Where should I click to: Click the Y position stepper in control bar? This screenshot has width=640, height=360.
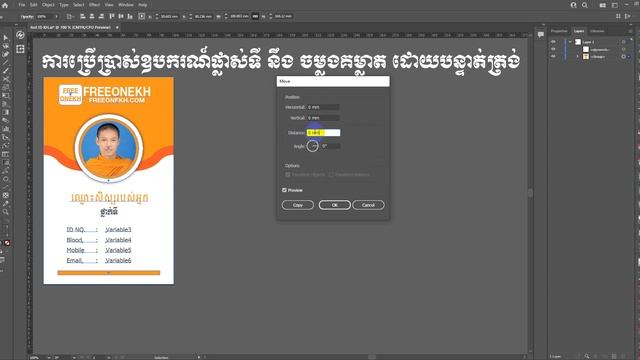click(x=191, y=16)
